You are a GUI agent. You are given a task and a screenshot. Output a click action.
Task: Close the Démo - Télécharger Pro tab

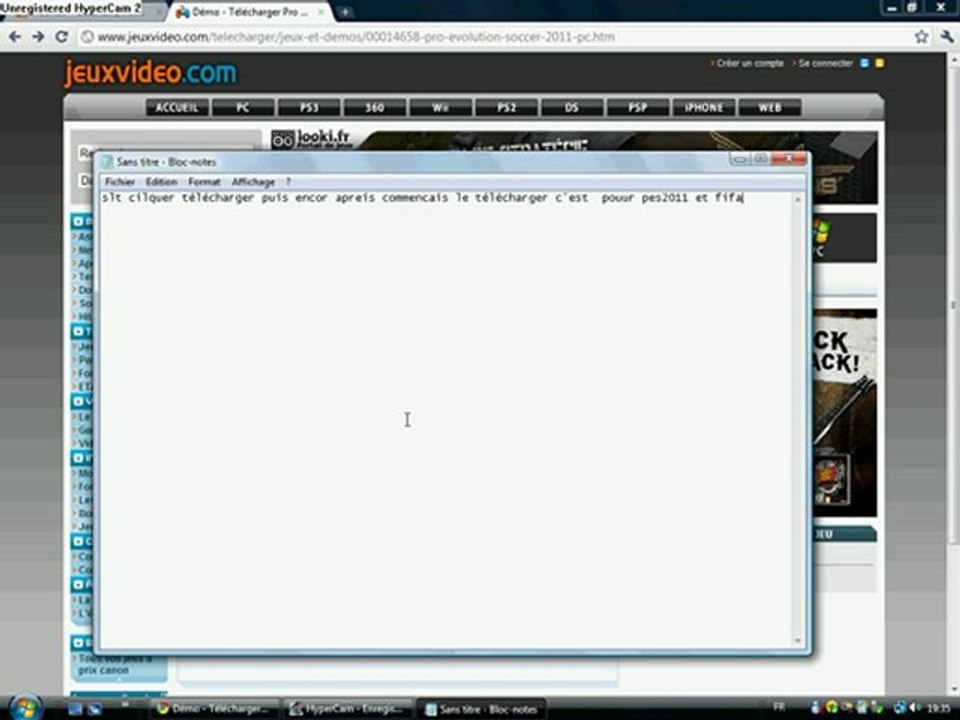321,12
